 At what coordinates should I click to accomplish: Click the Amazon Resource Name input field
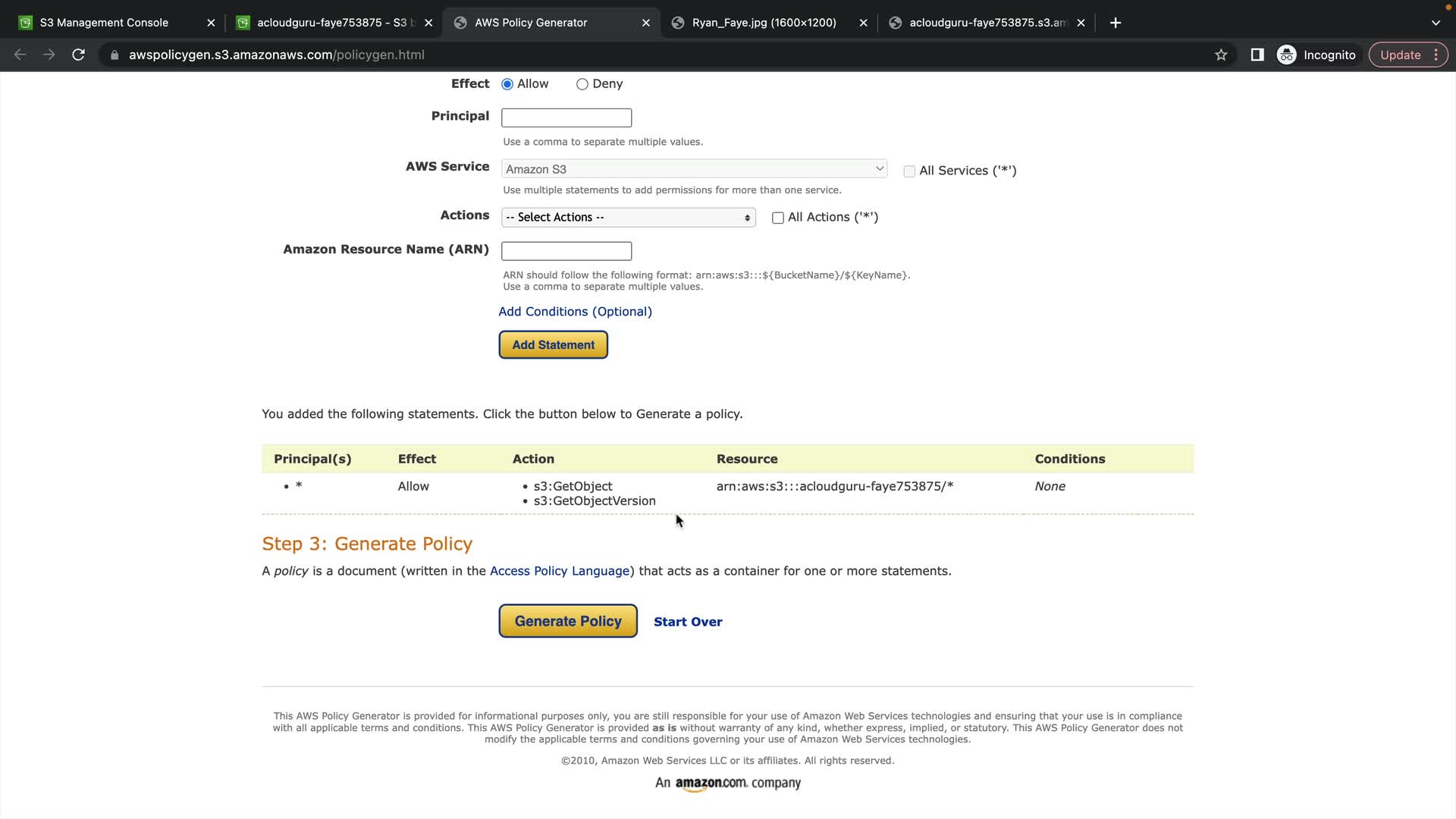pyautogui.click(x=566, y=251)
